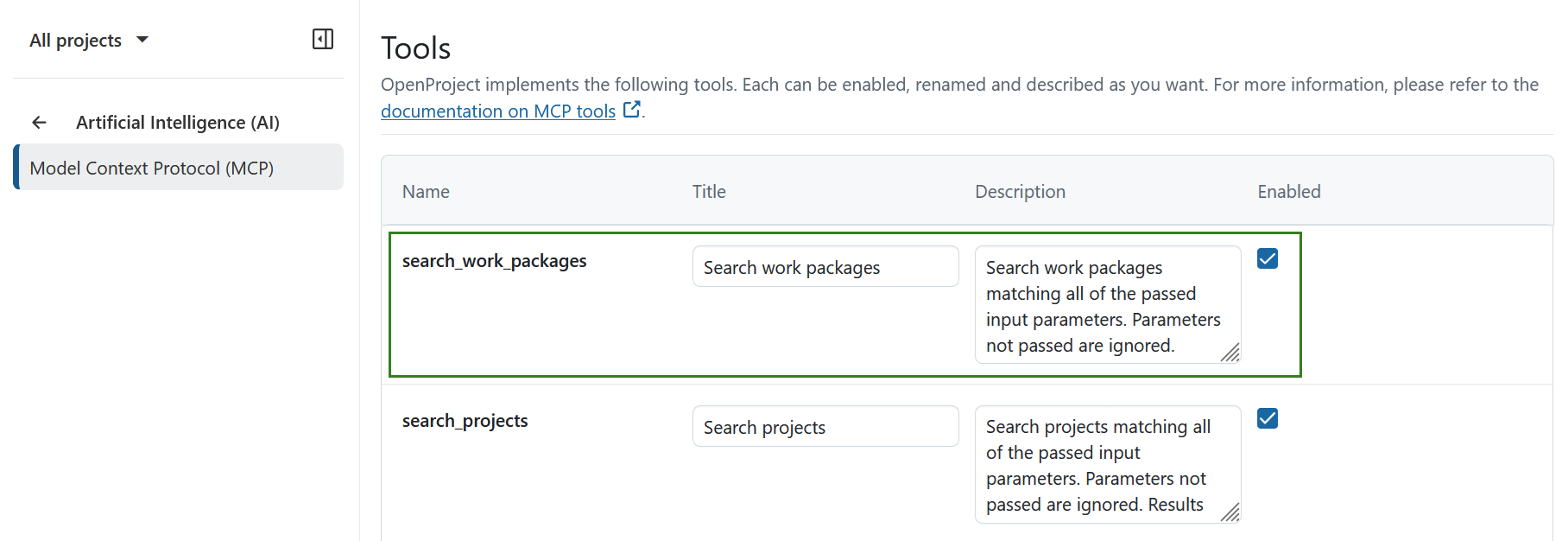Open documentation on MCP tools link

click(x=498, y=111)
